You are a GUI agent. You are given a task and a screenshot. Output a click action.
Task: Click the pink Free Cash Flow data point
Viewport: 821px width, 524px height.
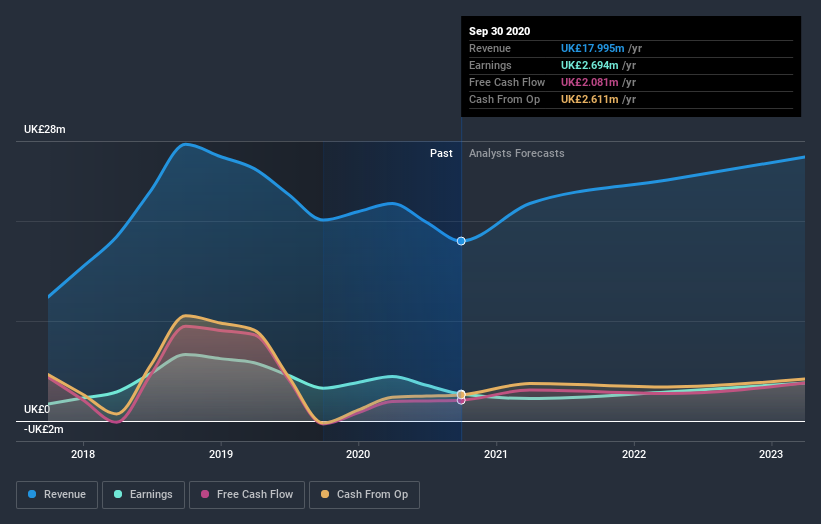coord(461,401)
